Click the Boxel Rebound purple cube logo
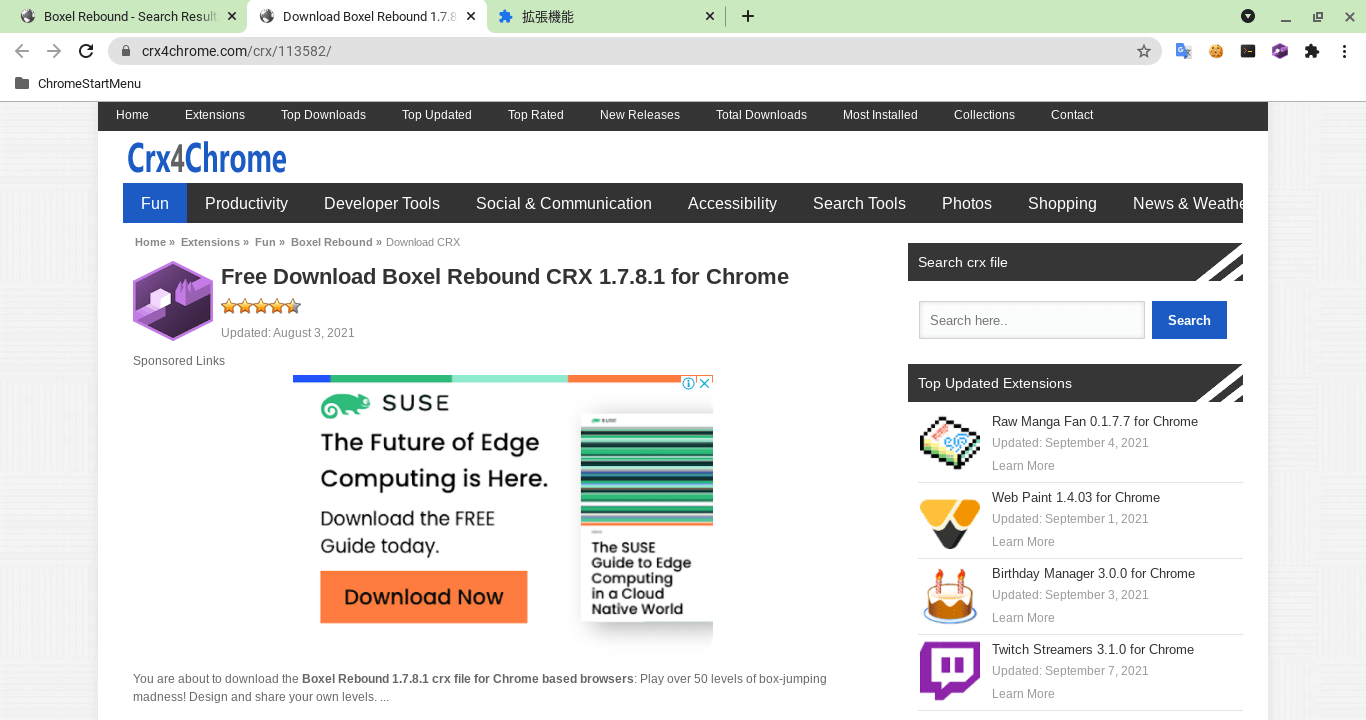 click(x=173, y=301)
